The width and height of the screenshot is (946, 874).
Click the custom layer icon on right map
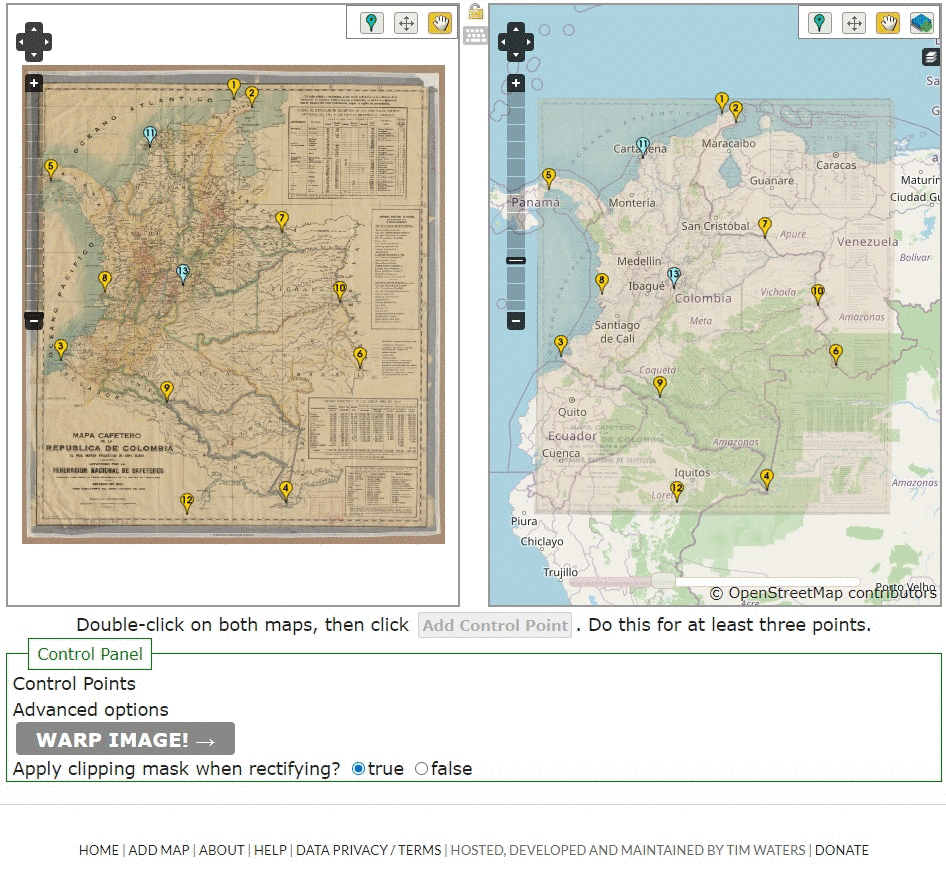point(921,23)
